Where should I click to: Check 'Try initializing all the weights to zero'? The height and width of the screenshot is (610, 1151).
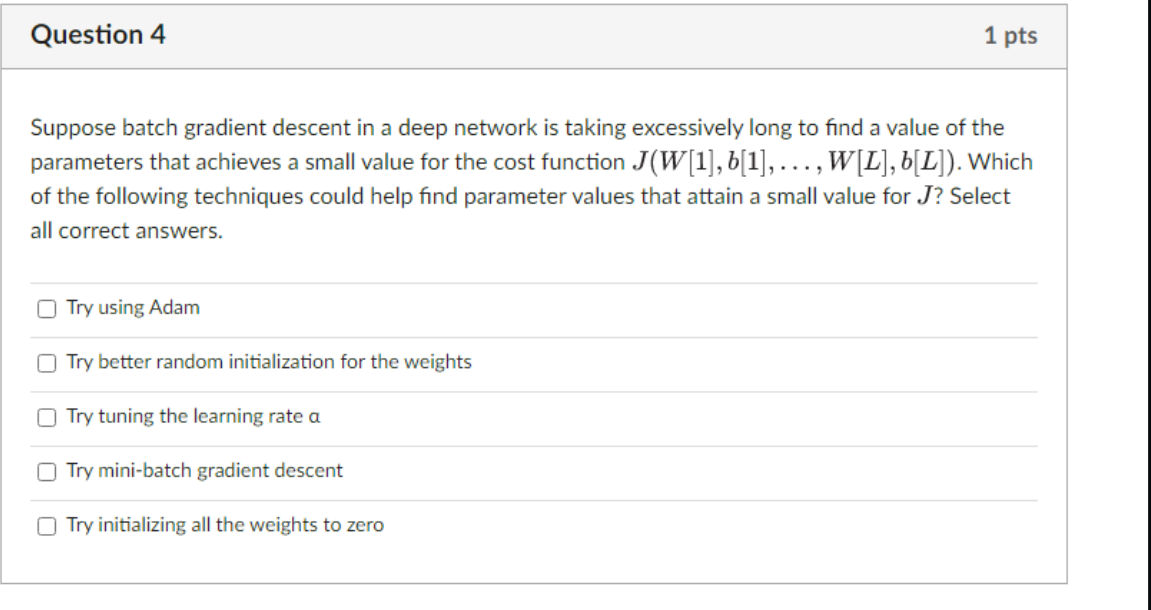pyautogui.click(x=45, y=523)
